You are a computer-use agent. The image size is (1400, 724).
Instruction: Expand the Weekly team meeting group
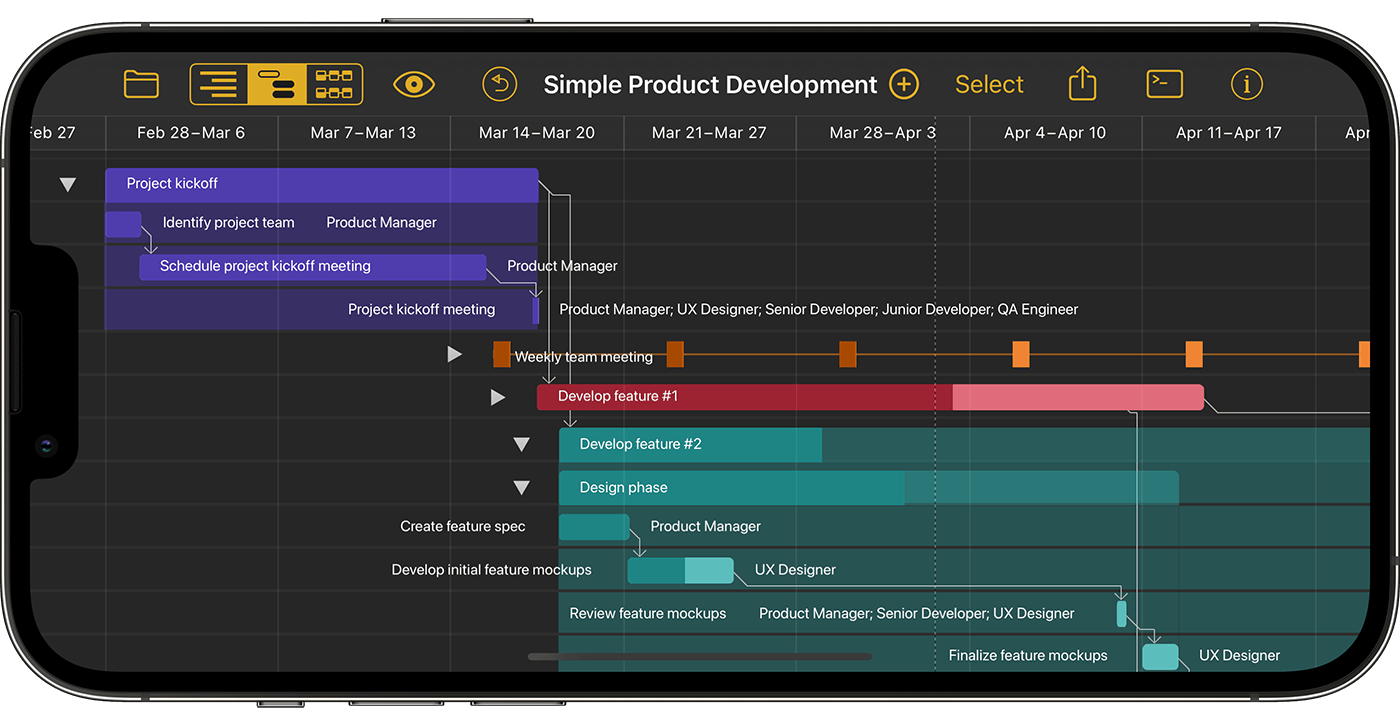455,355
